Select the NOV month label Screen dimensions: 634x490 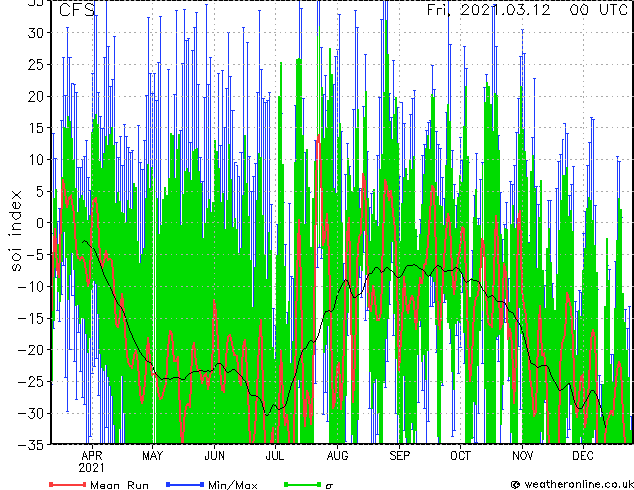tap(522, 456)
